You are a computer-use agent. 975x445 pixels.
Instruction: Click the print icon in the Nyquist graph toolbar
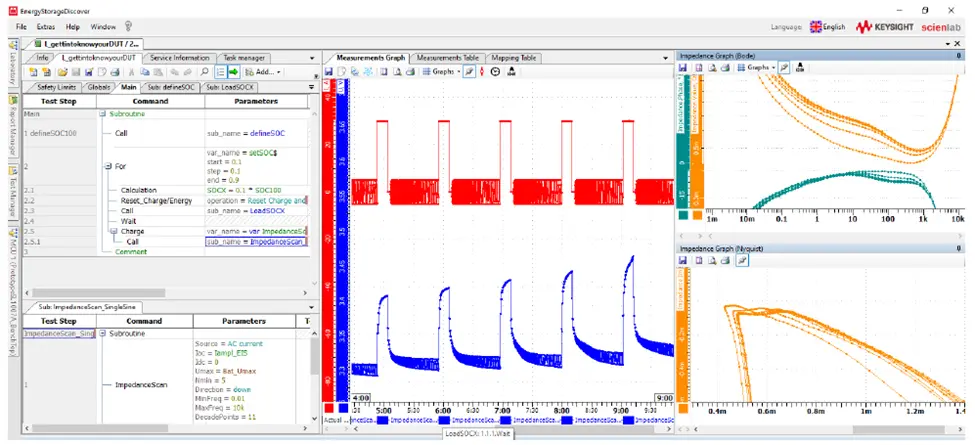pyautogui.click(x=726, y=260)
